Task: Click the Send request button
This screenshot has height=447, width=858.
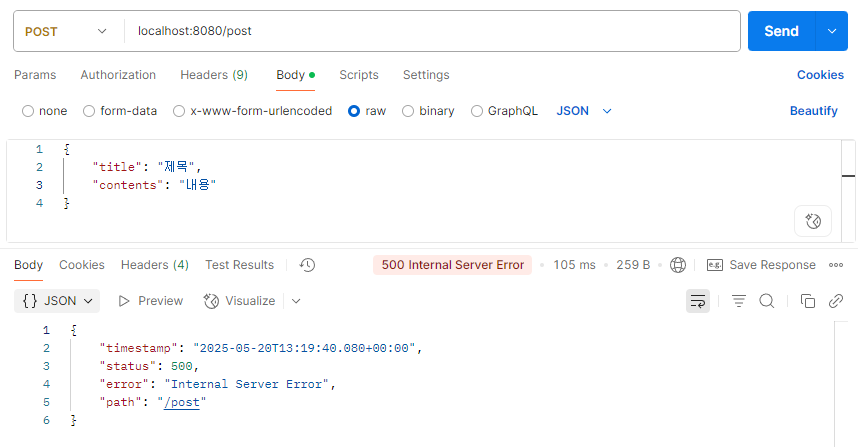Action: (x=781, y=31)
